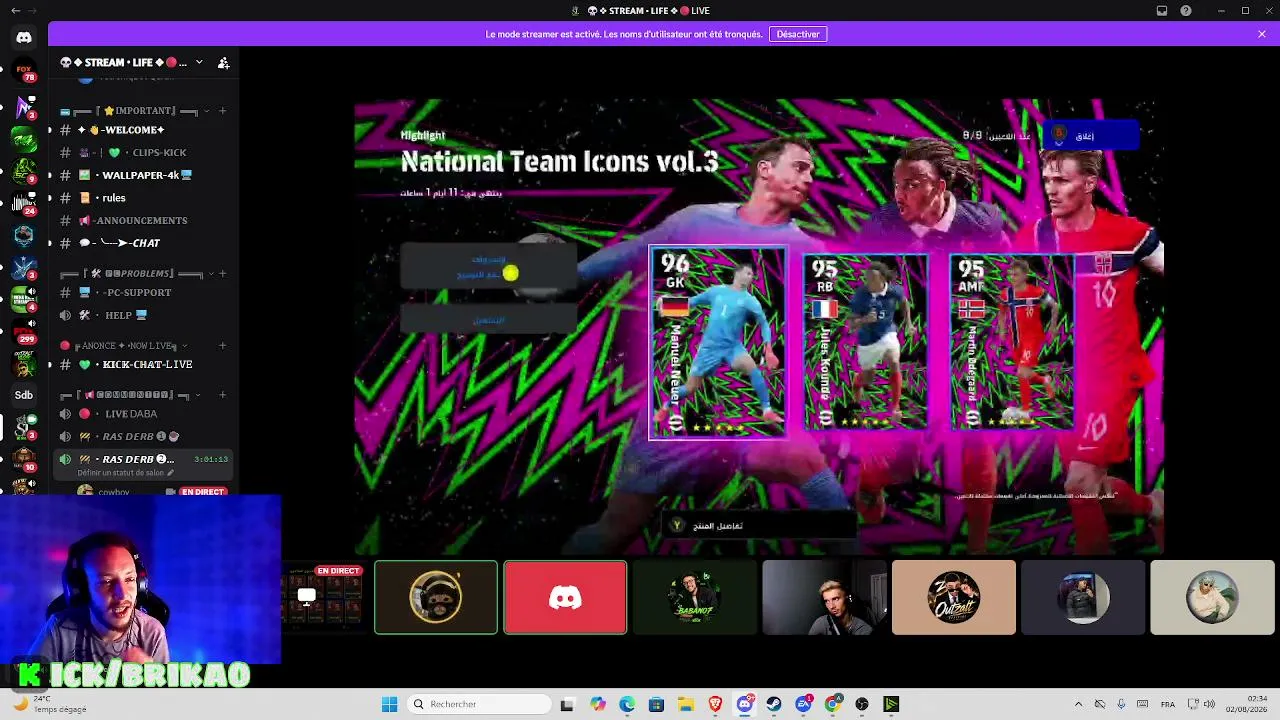Open the STREAM LIFE server menu dropdown

point(199,62)
